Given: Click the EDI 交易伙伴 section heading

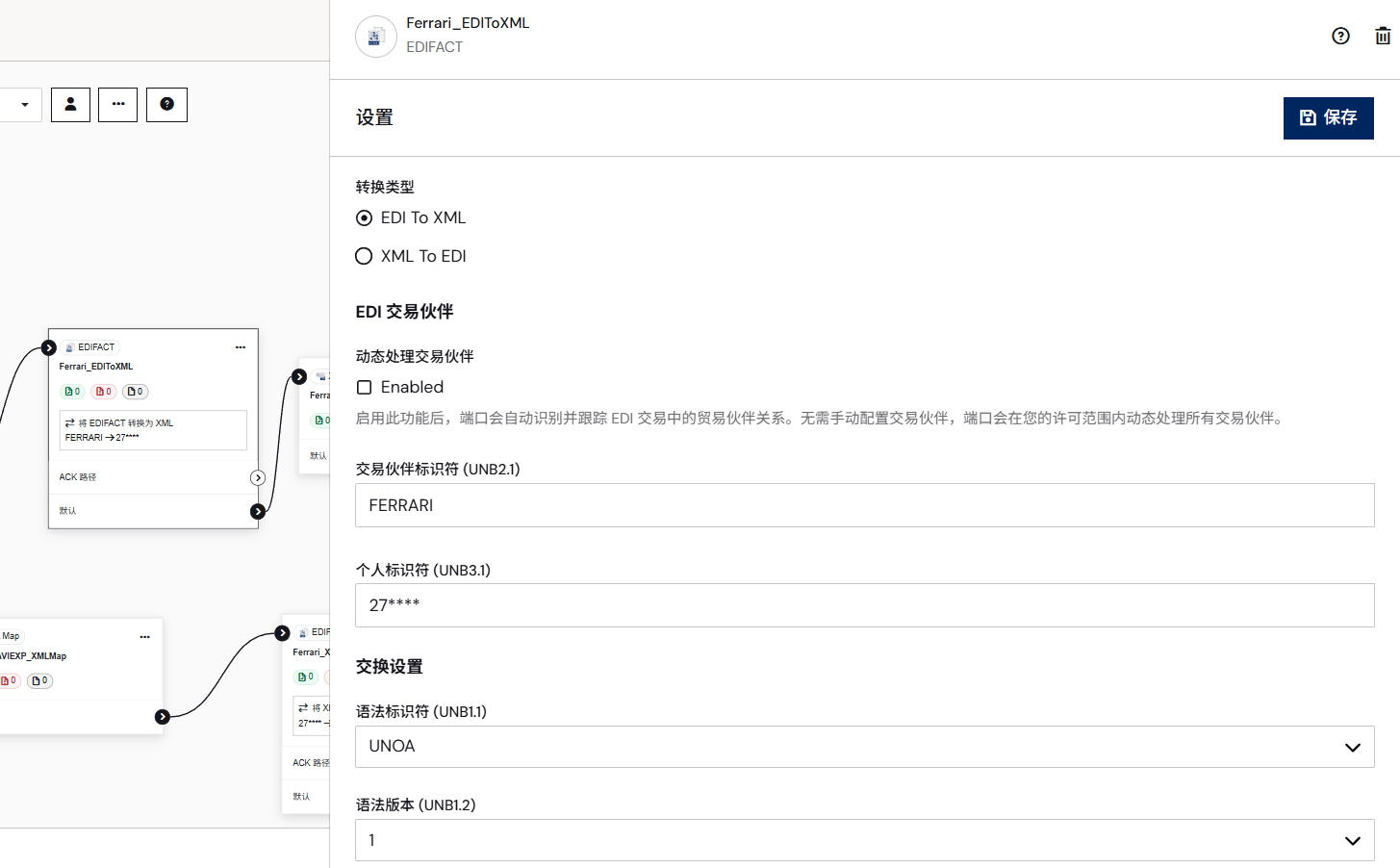Looking at the screenshot, I should (x=404, y=312).
